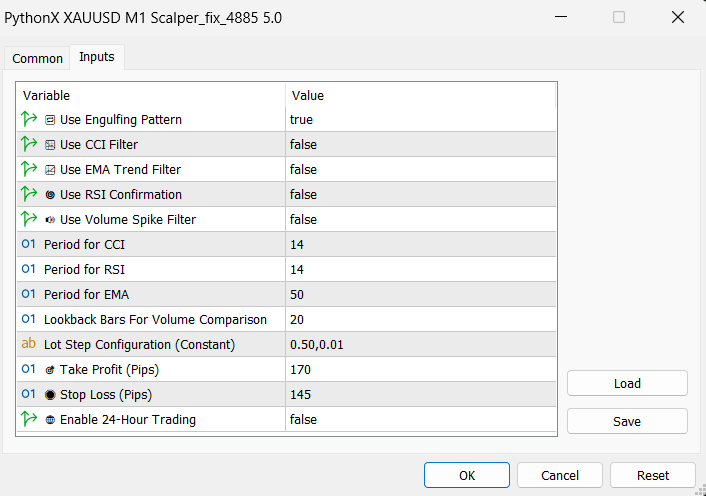Open the Use RSI Confirmation value dropdown

420,195
